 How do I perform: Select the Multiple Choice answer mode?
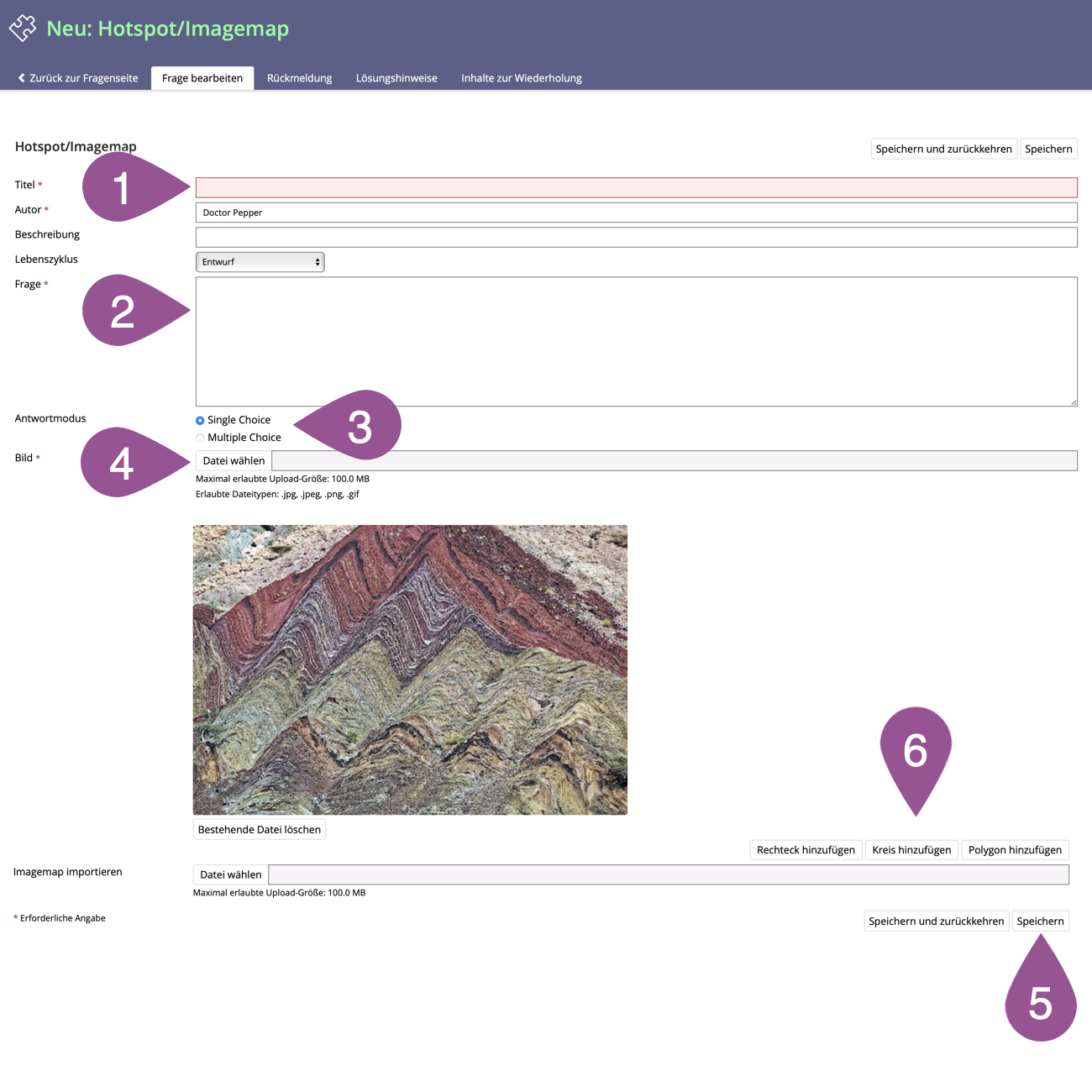coord(200,438)
